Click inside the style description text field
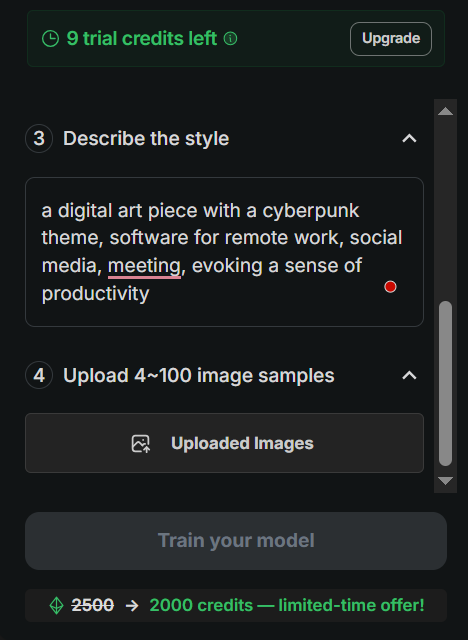 (224, 252)
